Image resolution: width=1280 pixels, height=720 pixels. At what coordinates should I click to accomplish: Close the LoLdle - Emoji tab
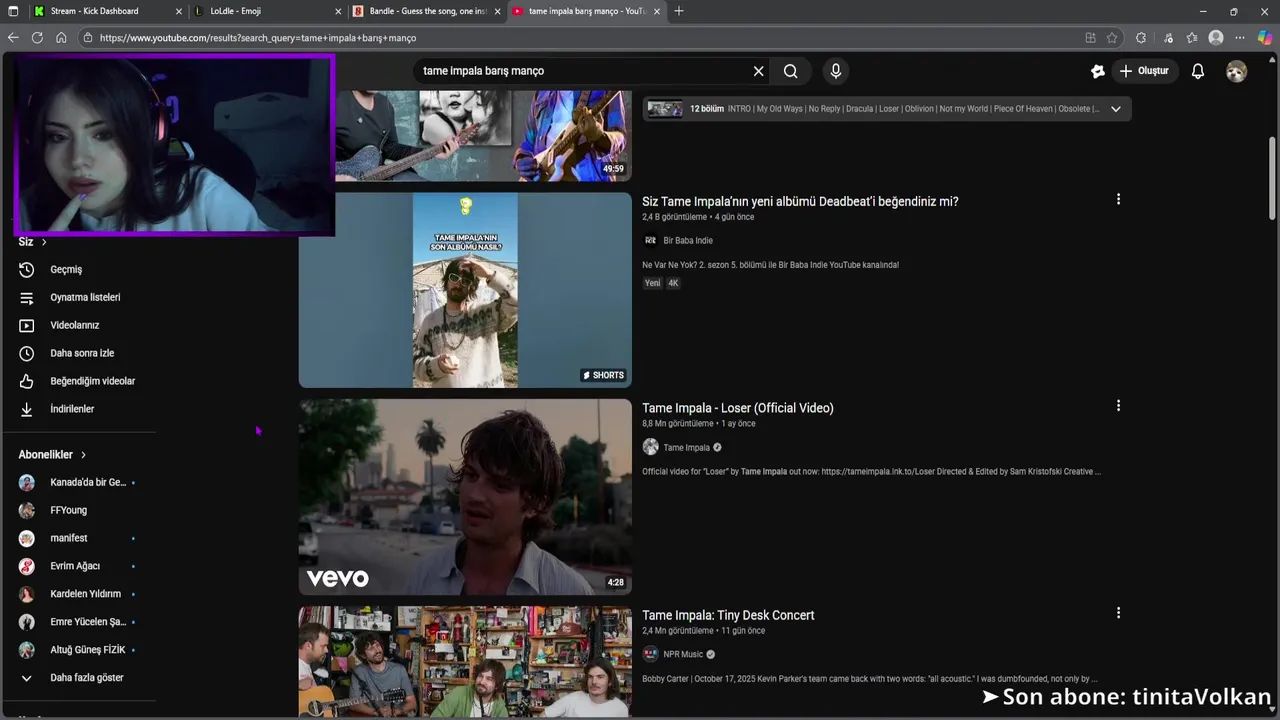pos(338,11)
